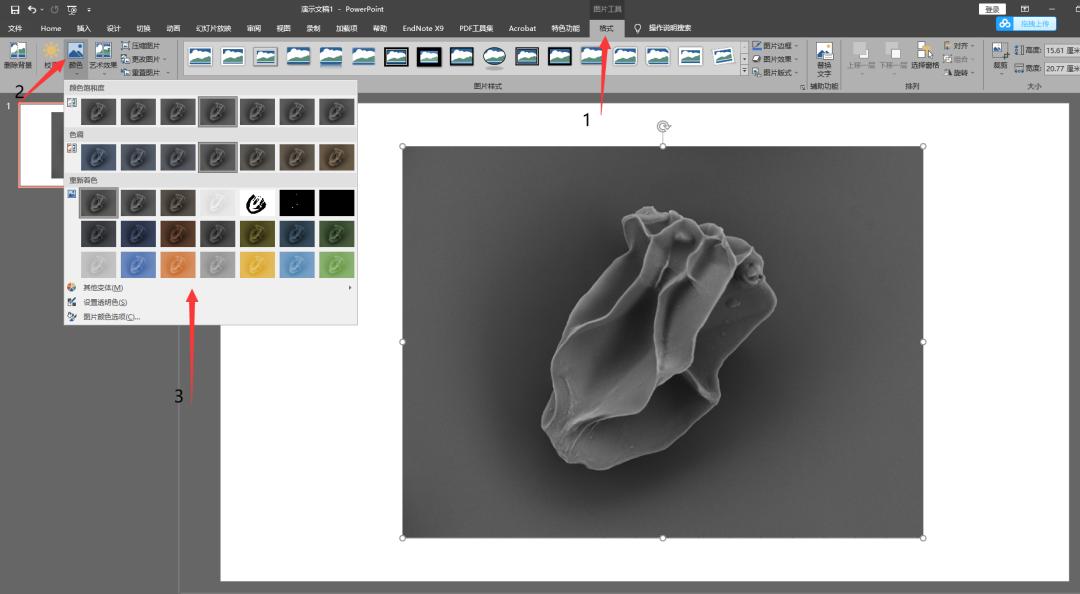Select the slide 1 thumbnail

pos(40,144)
